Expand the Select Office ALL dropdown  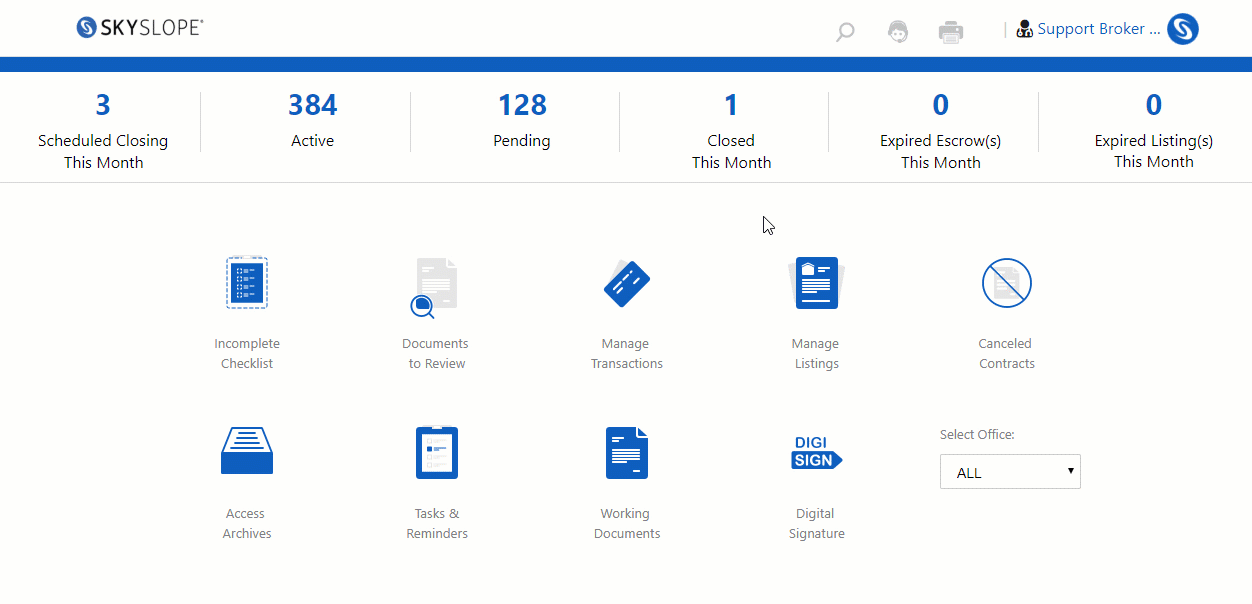(x=1010, y=472)
